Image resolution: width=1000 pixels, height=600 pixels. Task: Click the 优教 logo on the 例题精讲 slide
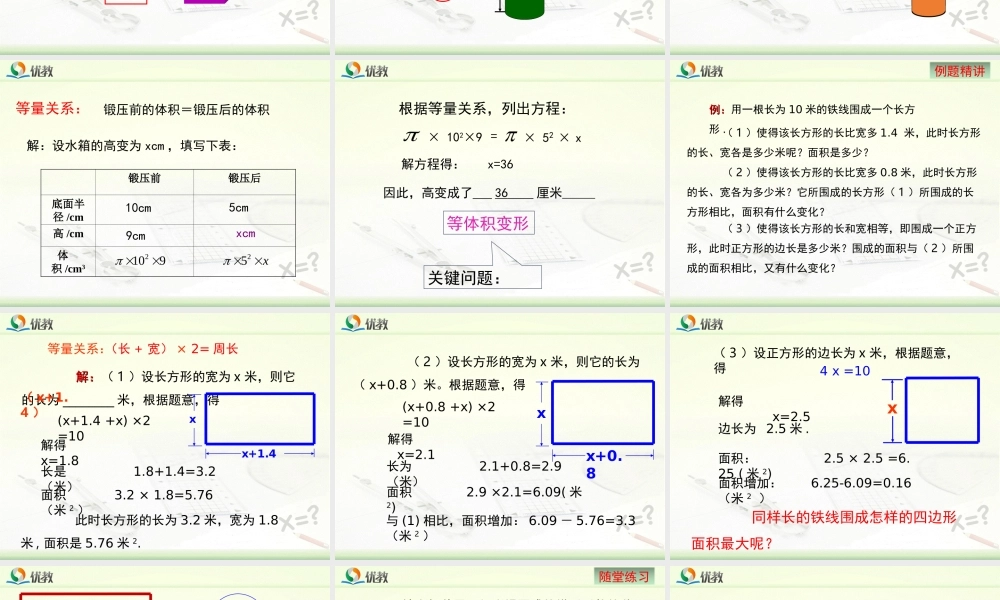(695, 70)
